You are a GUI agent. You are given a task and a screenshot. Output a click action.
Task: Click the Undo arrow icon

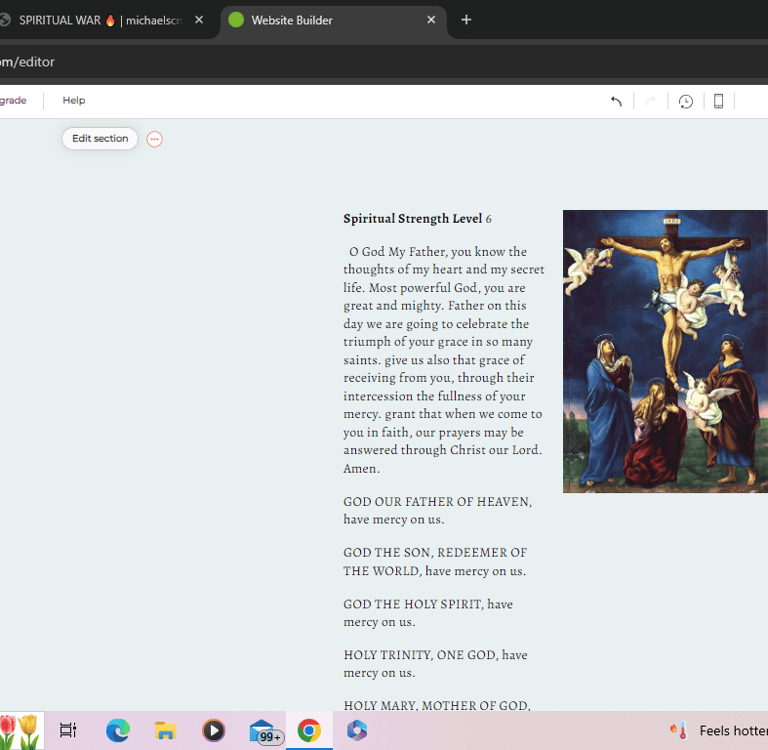coord(616,101)
